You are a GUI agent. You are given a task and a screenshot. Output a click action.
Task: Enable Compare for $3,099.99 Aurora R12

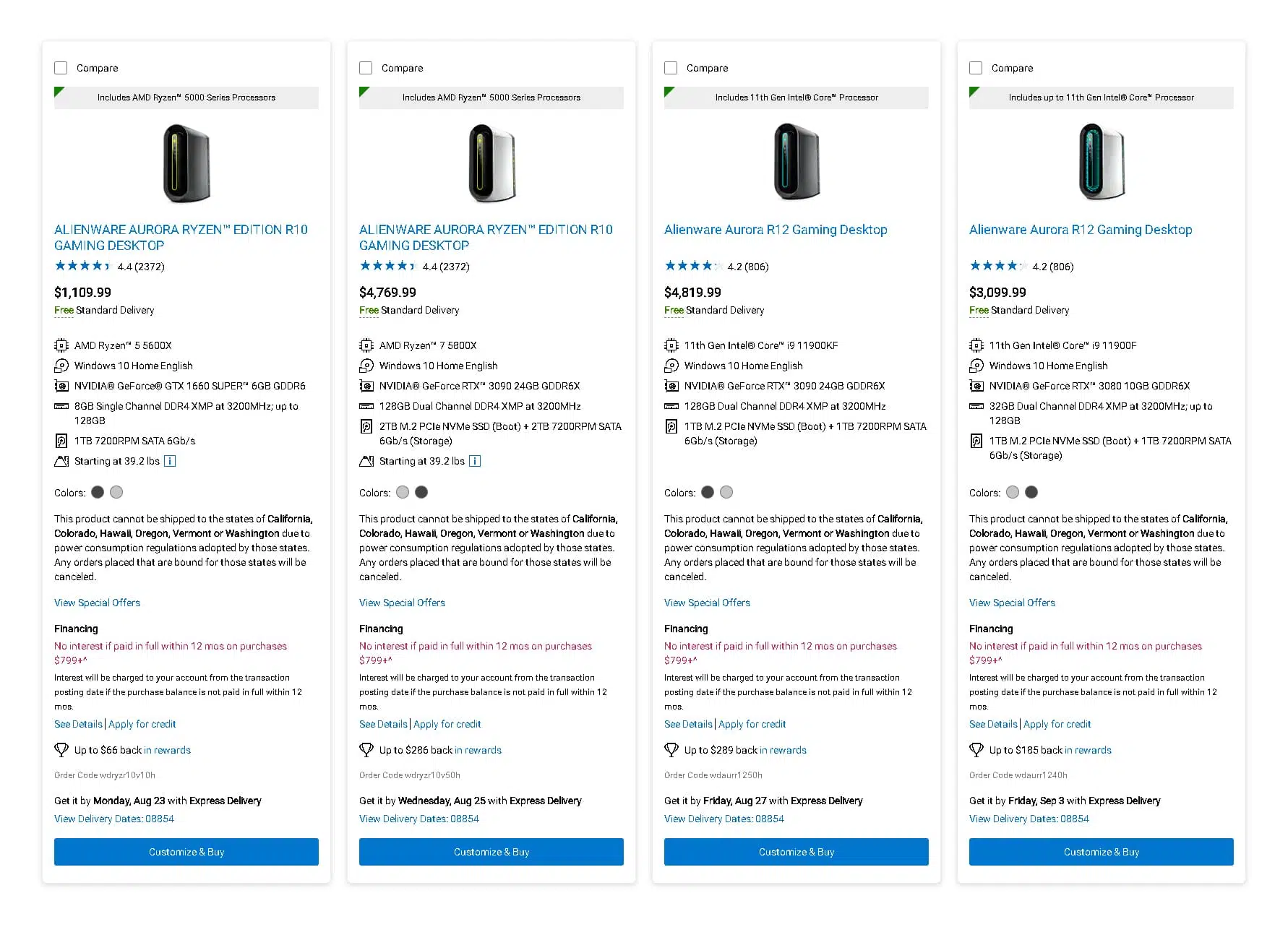[x=976, y=68]
